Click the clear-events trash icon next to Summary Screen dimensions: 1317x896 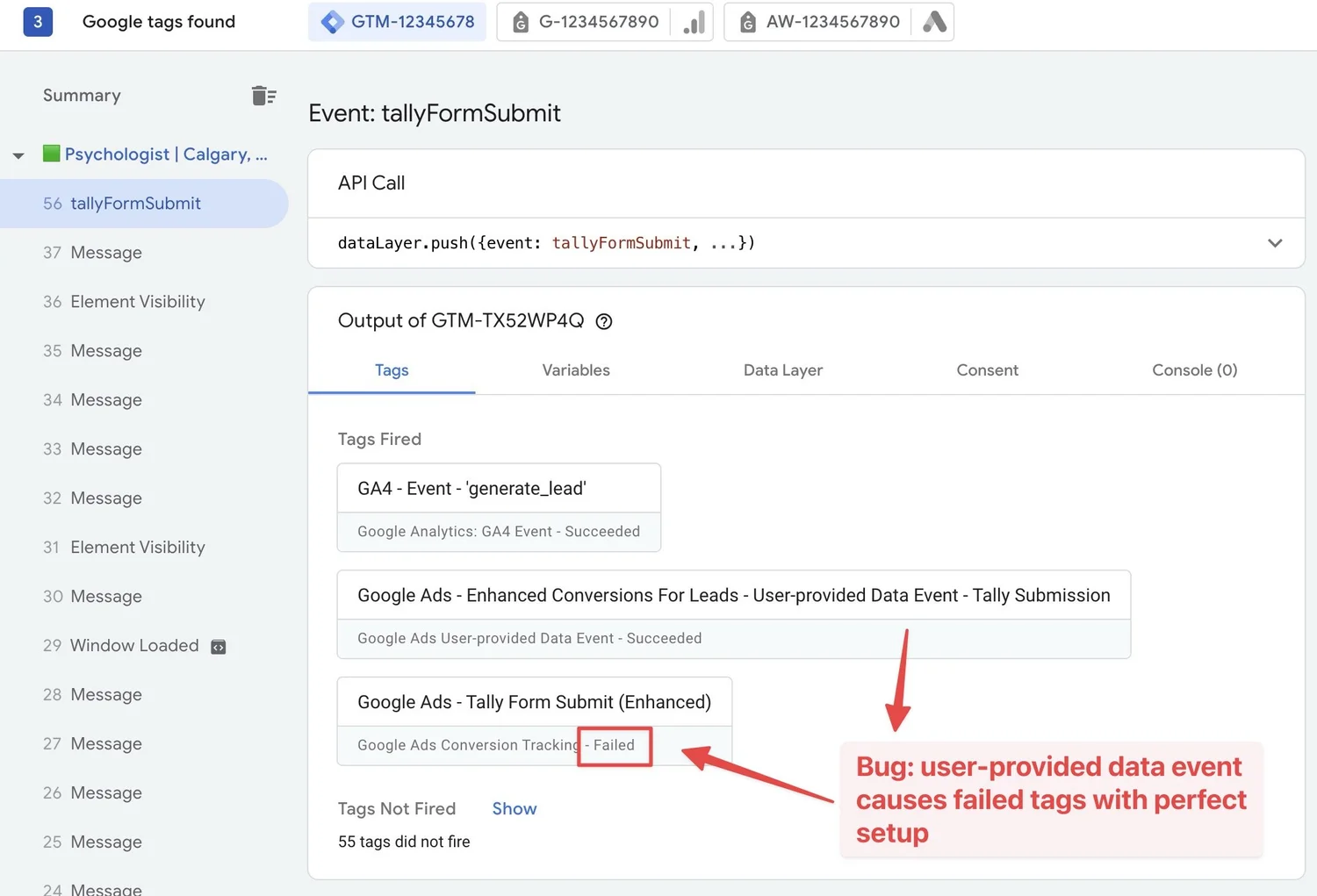263,96
